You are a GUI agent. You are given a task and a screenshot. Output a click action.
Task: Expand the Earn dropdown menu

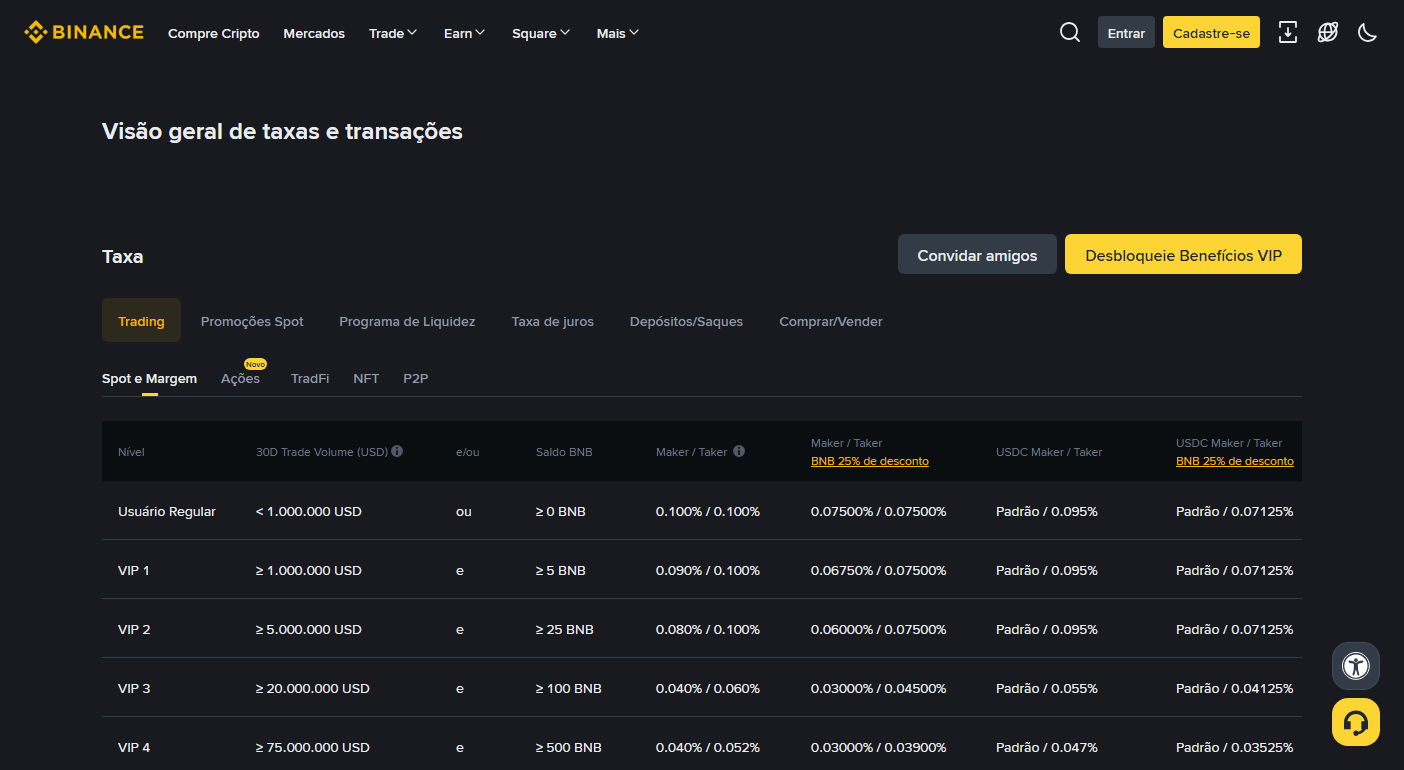pos(465,33)
